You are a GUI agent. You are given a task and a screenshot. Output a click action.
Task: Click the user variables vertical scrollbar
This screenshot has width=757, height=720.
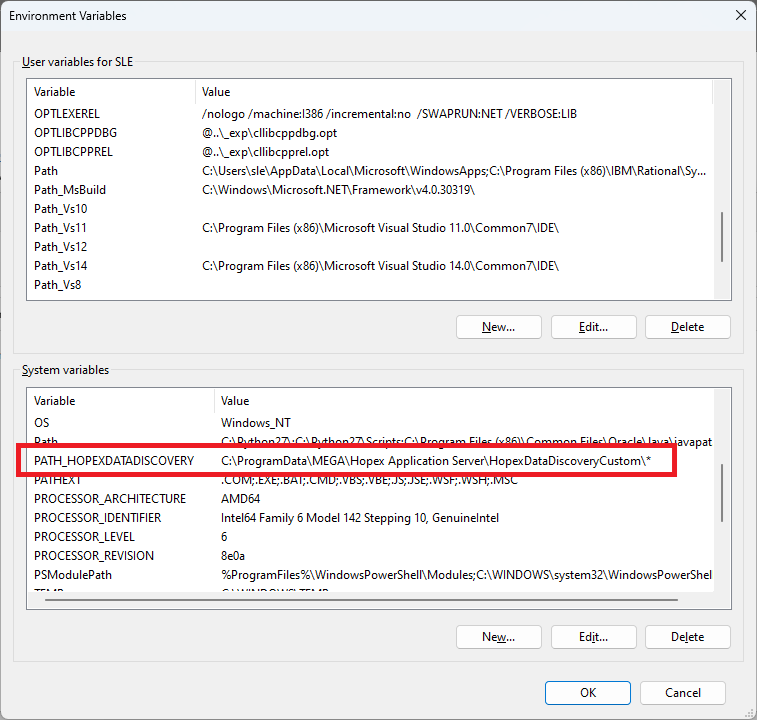point(722,235)
